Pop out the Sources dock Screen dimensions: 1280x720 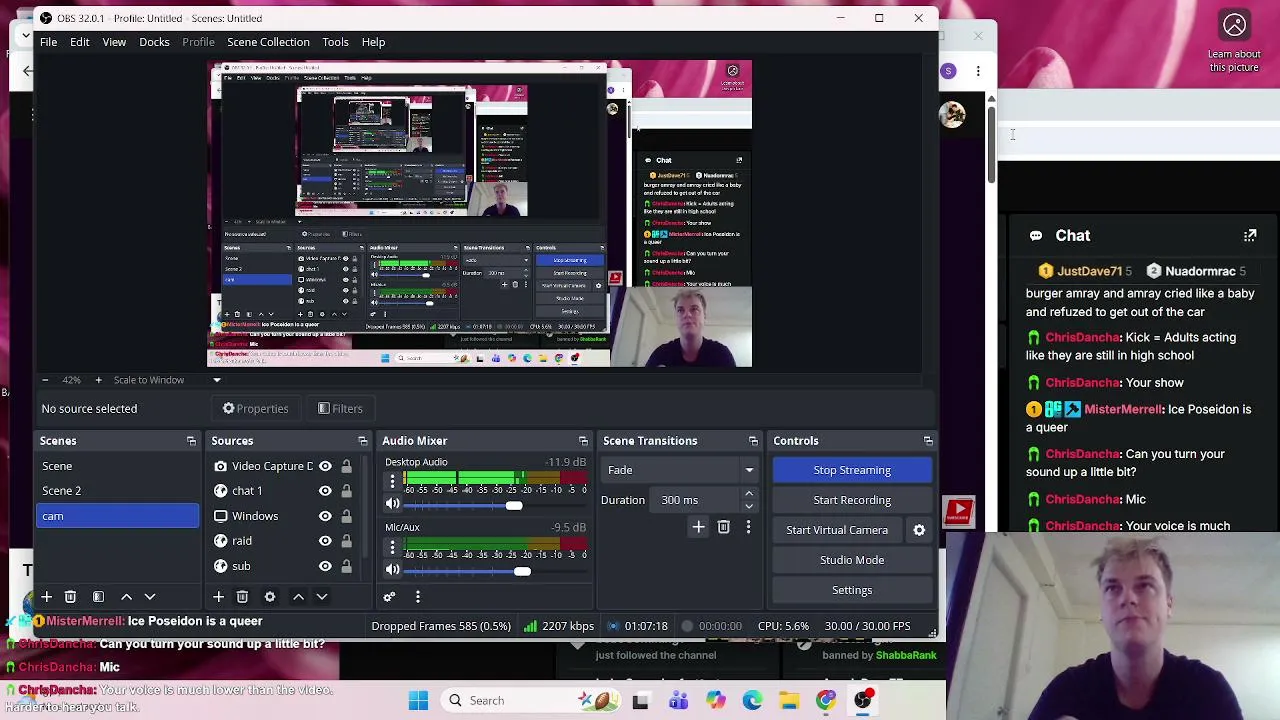(363, 441)
